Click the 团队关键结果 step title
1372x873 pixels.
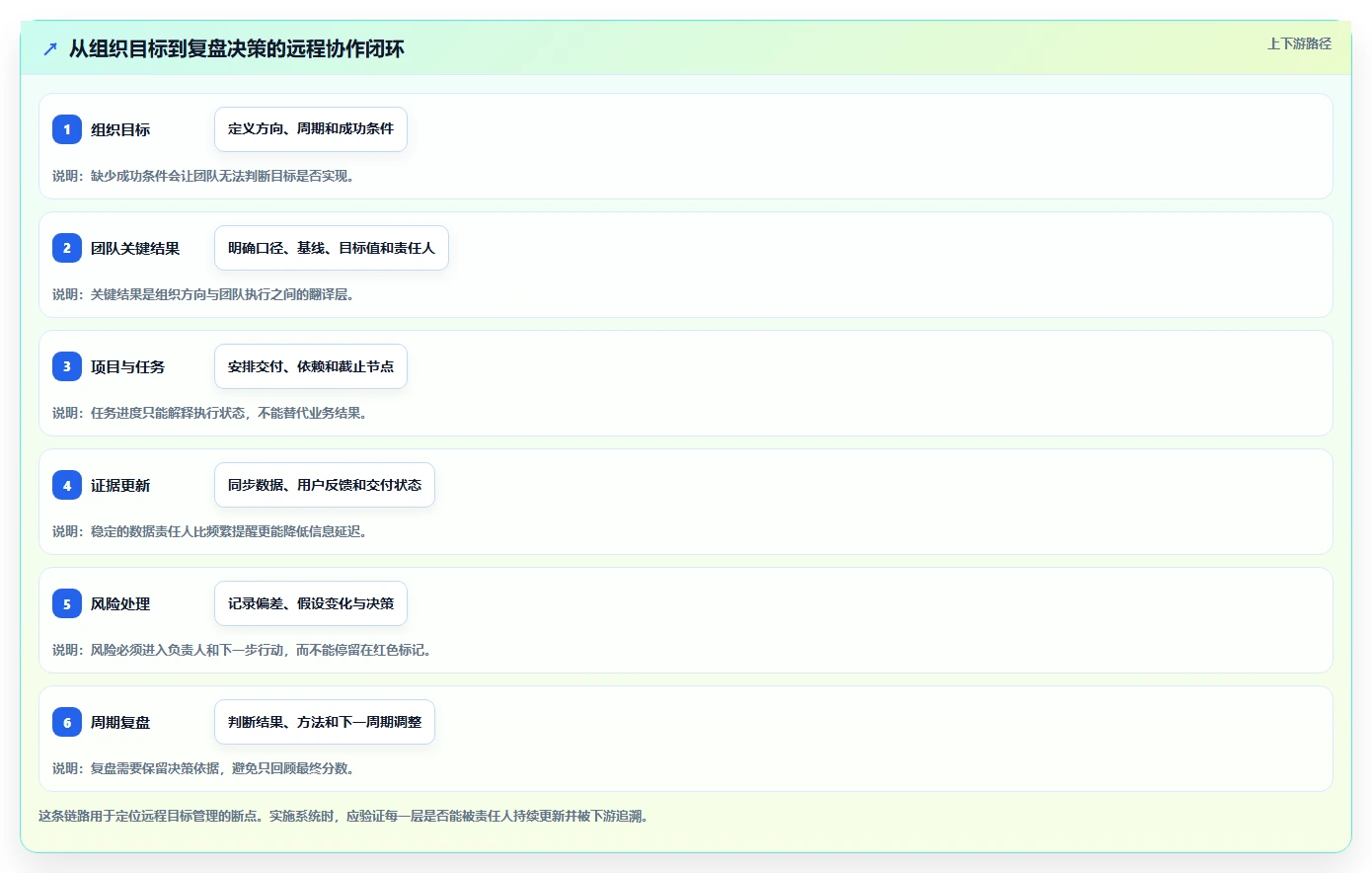click(135, 248)
